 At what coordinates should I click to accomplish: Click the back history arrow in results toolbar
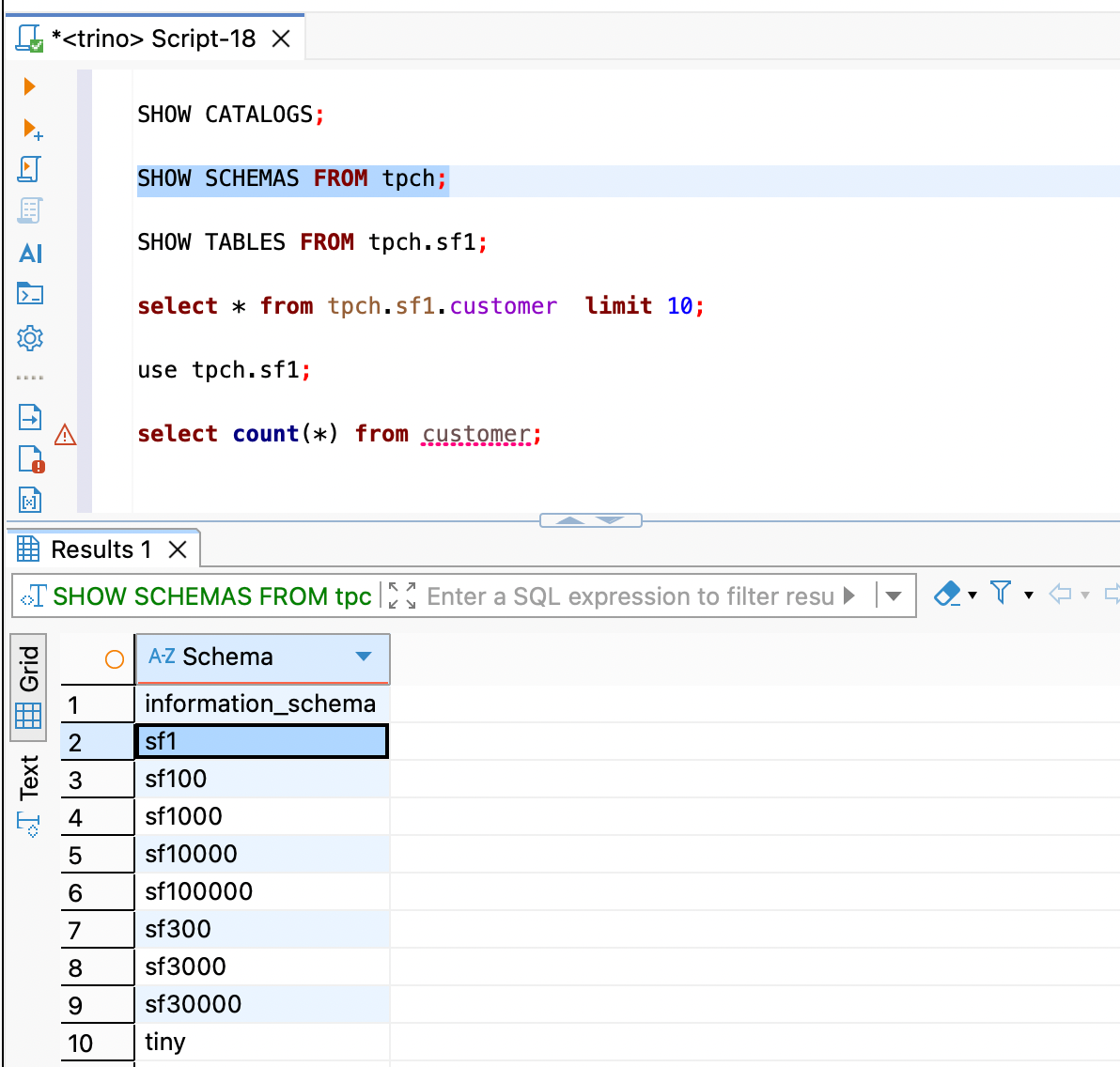point(1060,594)
